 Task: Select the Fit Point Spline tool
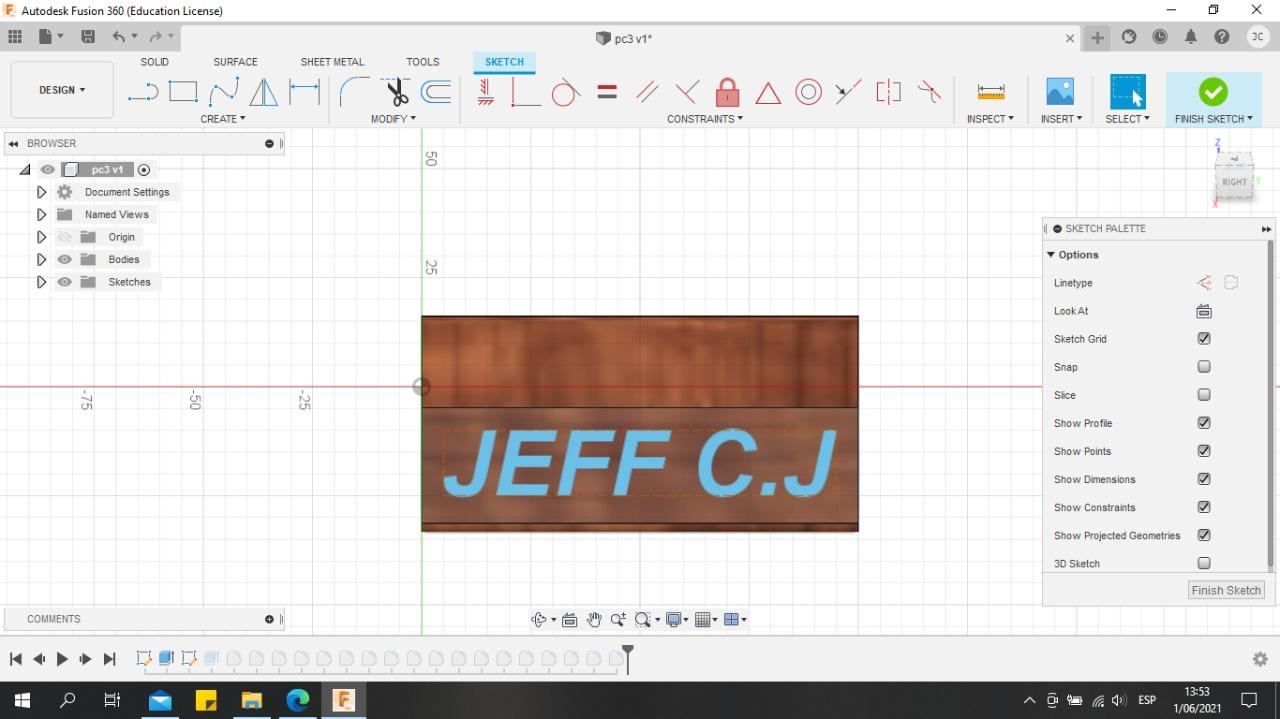(x=223, y=92)
